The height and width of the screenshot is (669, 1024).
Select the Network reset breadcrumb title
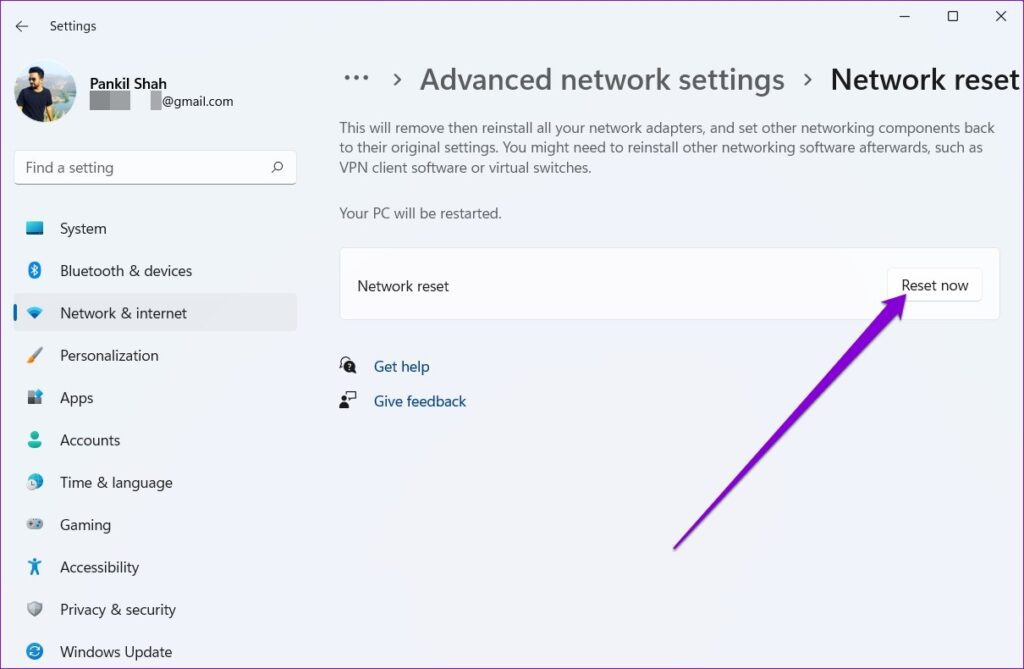click(925, 79)
